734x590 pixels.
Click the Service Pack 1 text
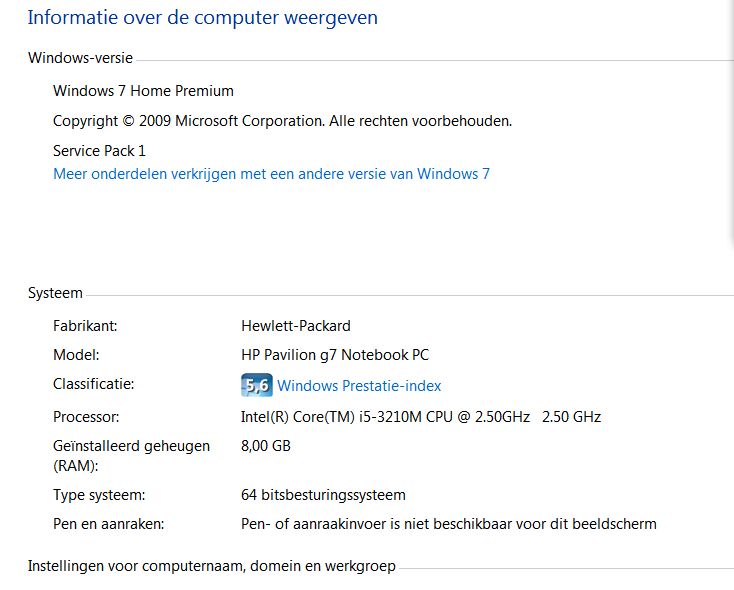point(99,151)
